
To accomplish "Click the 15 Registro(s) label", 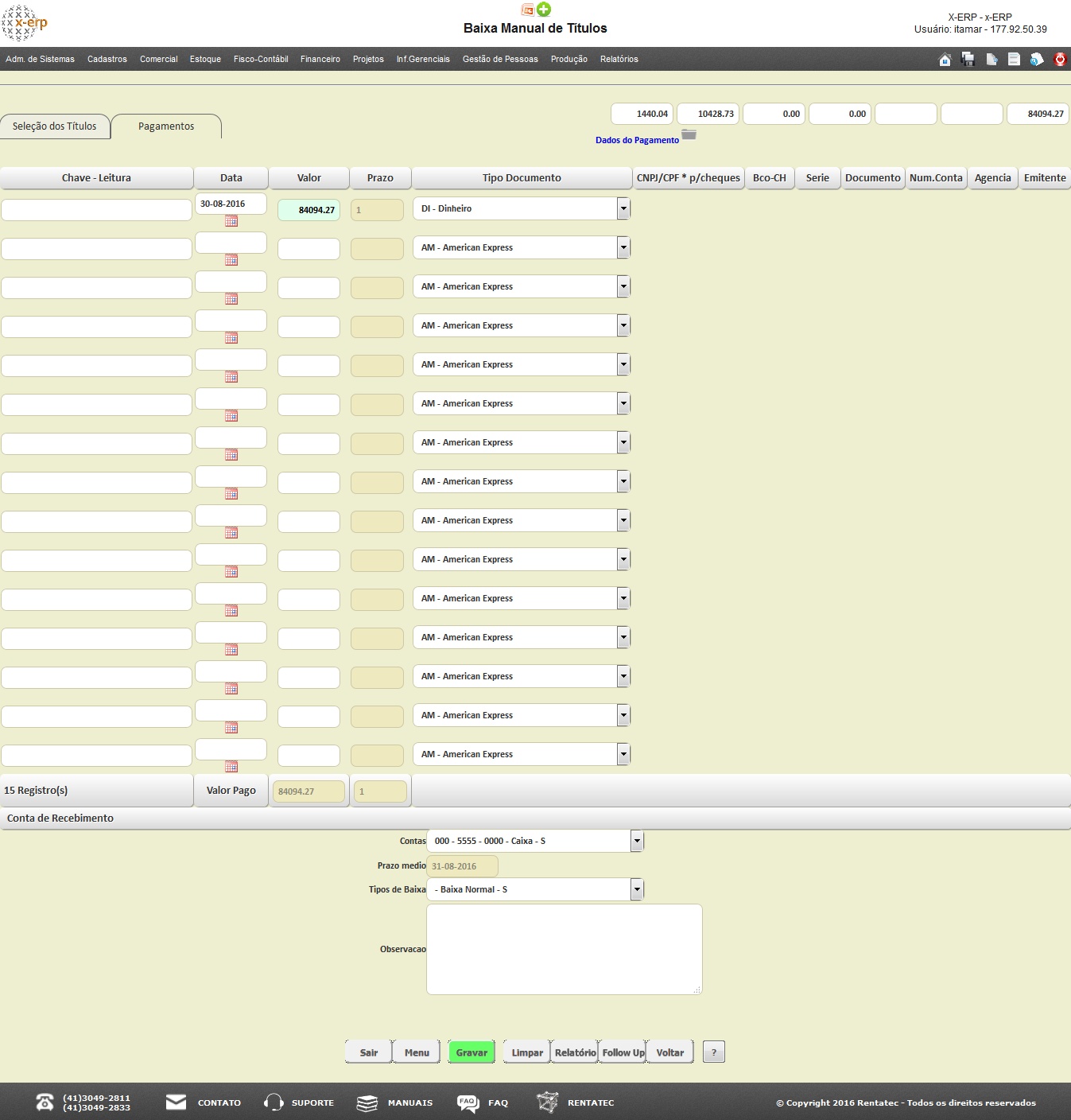I will [x=36, y=790].
